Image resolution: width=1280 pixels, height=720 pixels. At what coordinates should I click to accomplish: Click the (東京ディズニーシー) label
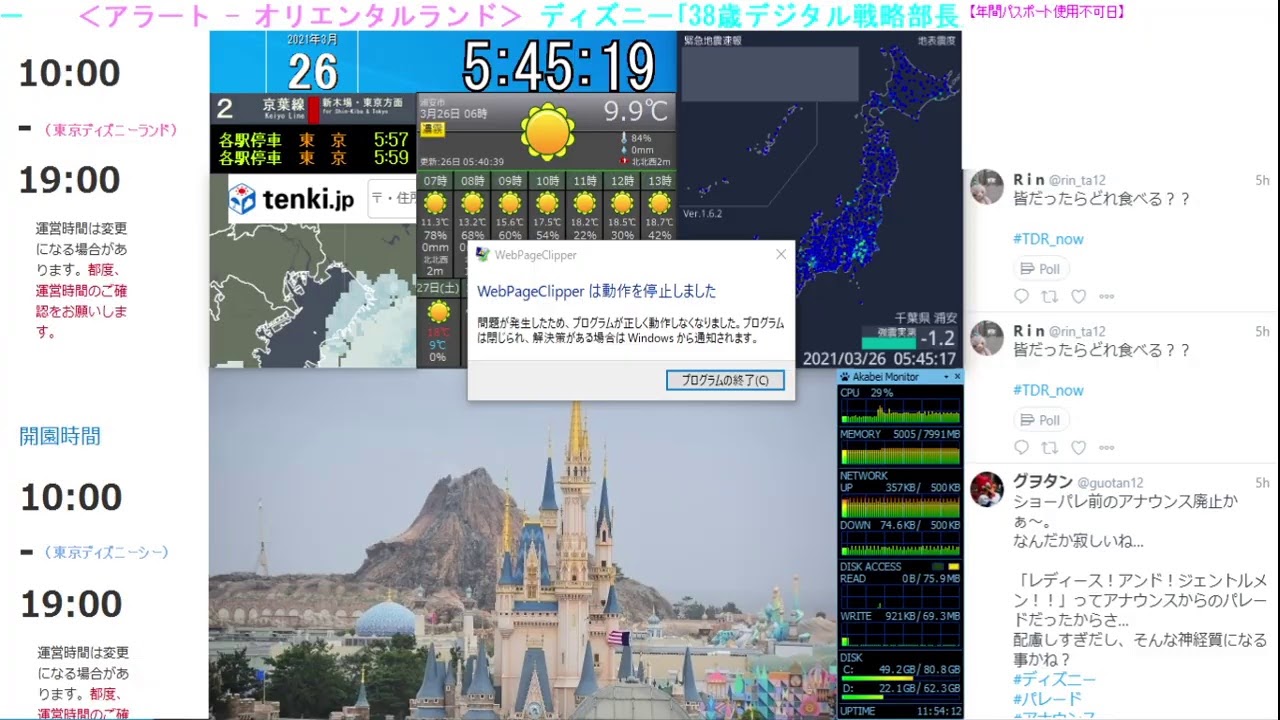107,552
